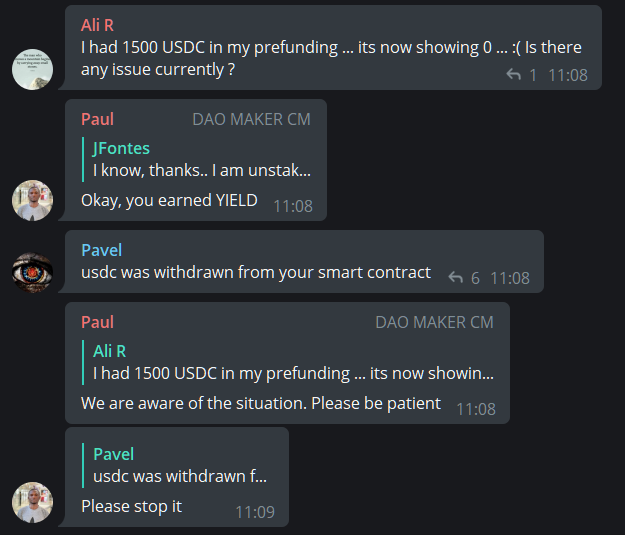Image resolution: width=625 pixels, height=535 pixels.
Task: Open Ali R's profile avatar
Action: pyautogui.click(x=32, y=69)
